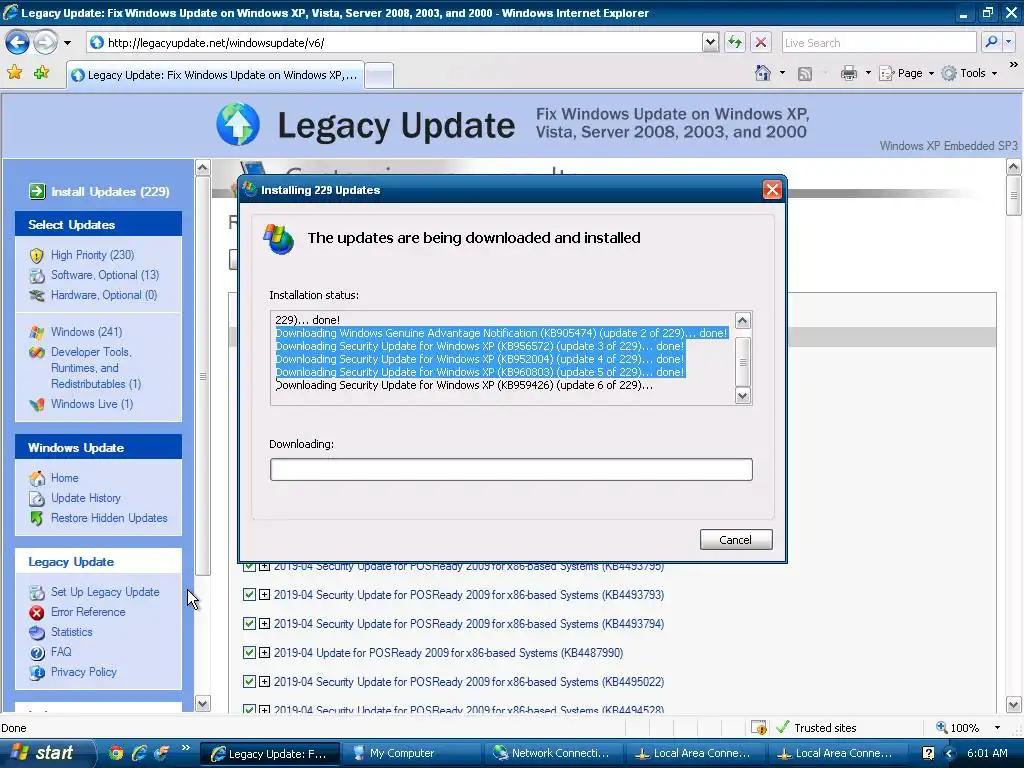Viewport: 1024px width, 768px height.
Task: Select Developer Tools, Runtimes, and Redistributables
Action: point(95,368)
